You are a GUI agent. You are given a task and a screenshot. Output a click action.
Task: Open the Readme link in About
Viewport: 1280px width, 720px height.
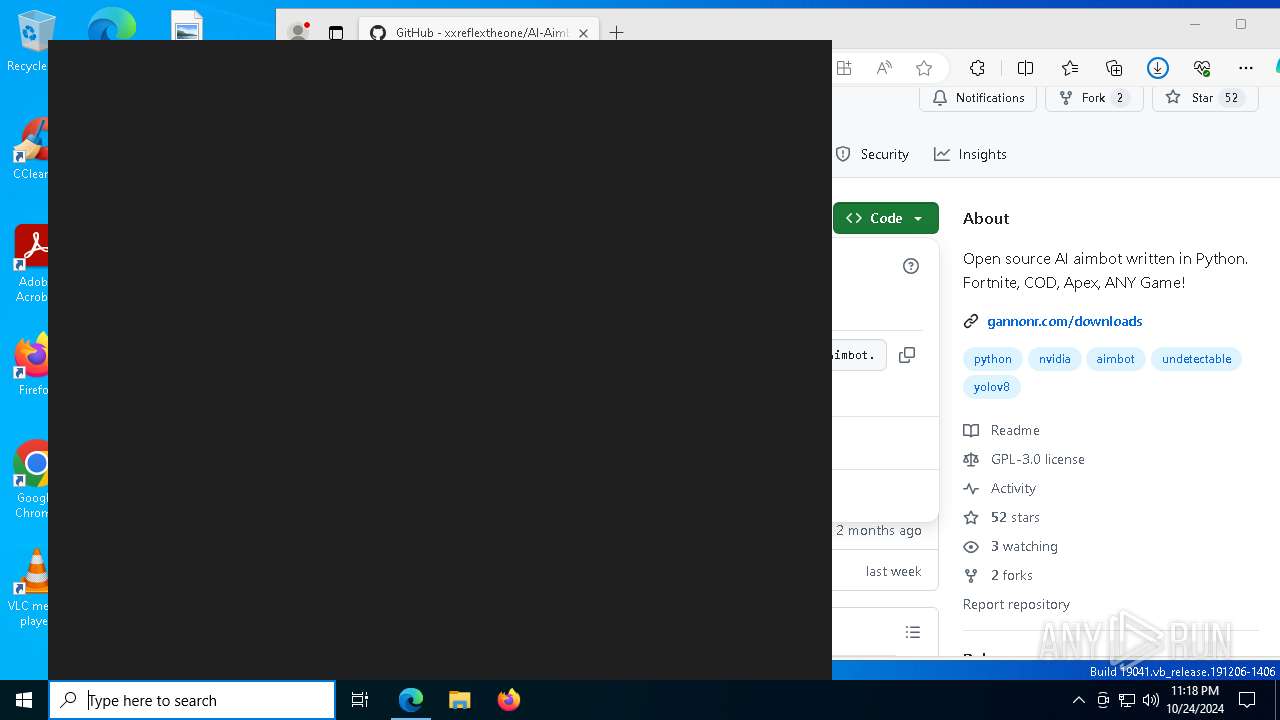(1015, 430)
